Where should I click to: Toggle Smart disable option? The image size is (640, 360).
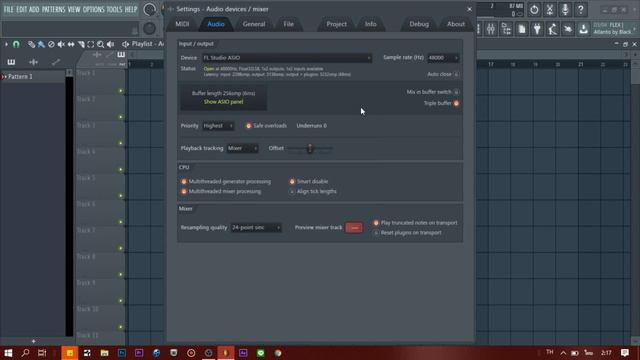click(292, 181)
